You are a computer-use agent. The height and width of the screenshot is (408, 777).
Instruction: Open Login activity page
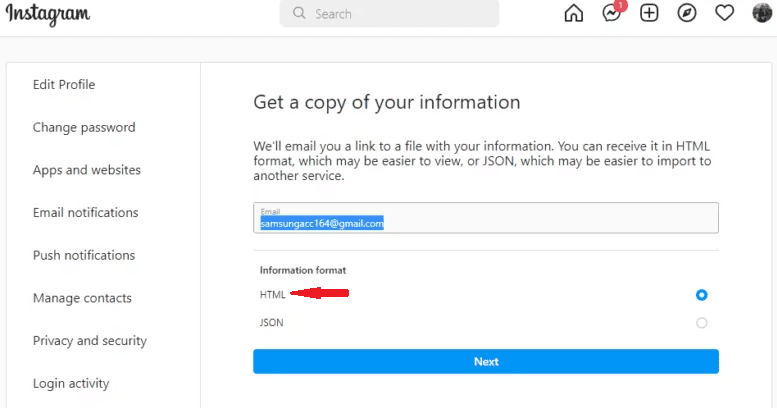[71, 384]
